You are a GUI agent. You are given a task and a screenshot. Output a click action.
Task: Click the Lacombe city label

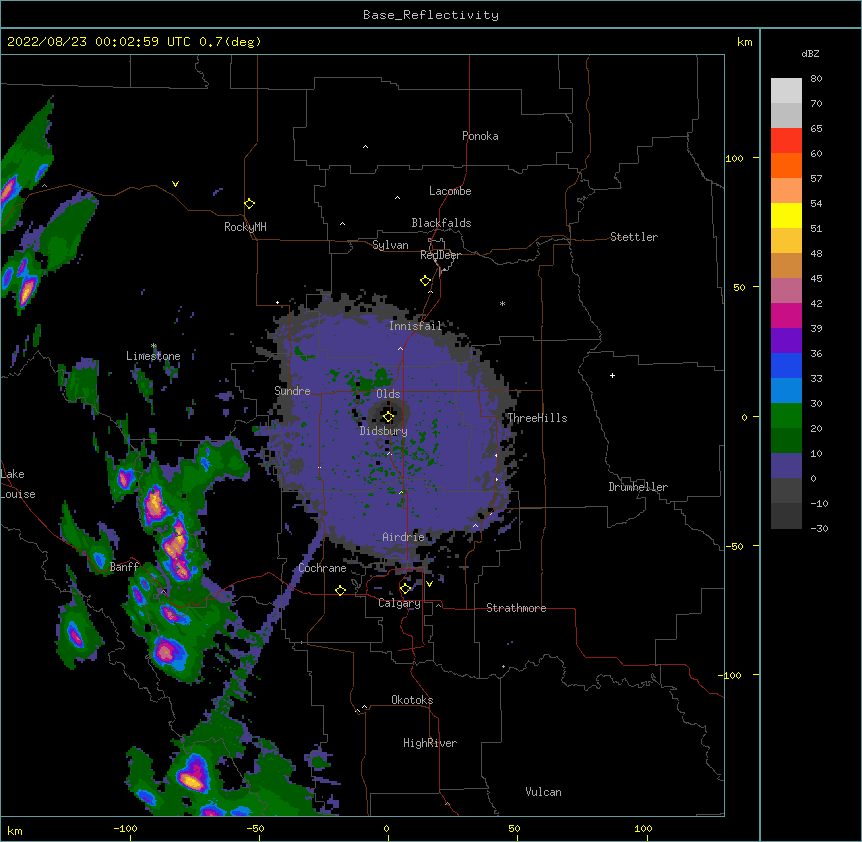click(450, 191)
